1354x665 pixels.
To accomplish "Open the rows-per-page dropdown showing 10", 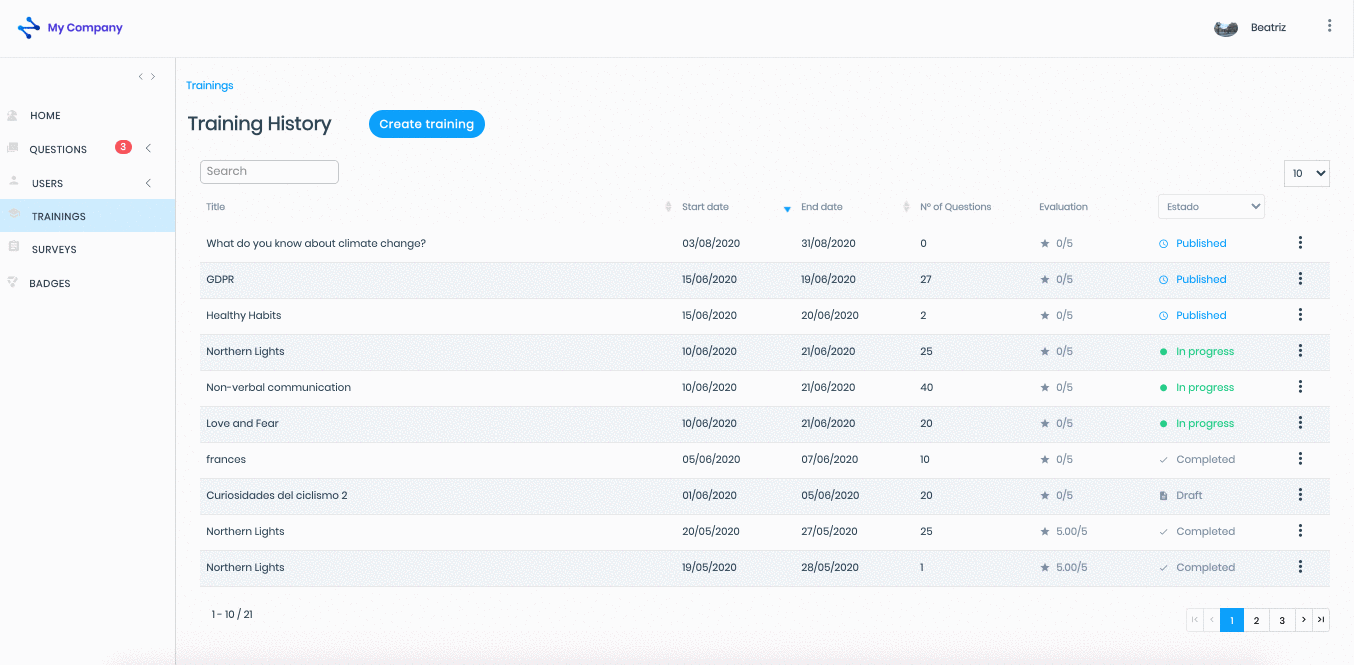I will pos(1307,173).
